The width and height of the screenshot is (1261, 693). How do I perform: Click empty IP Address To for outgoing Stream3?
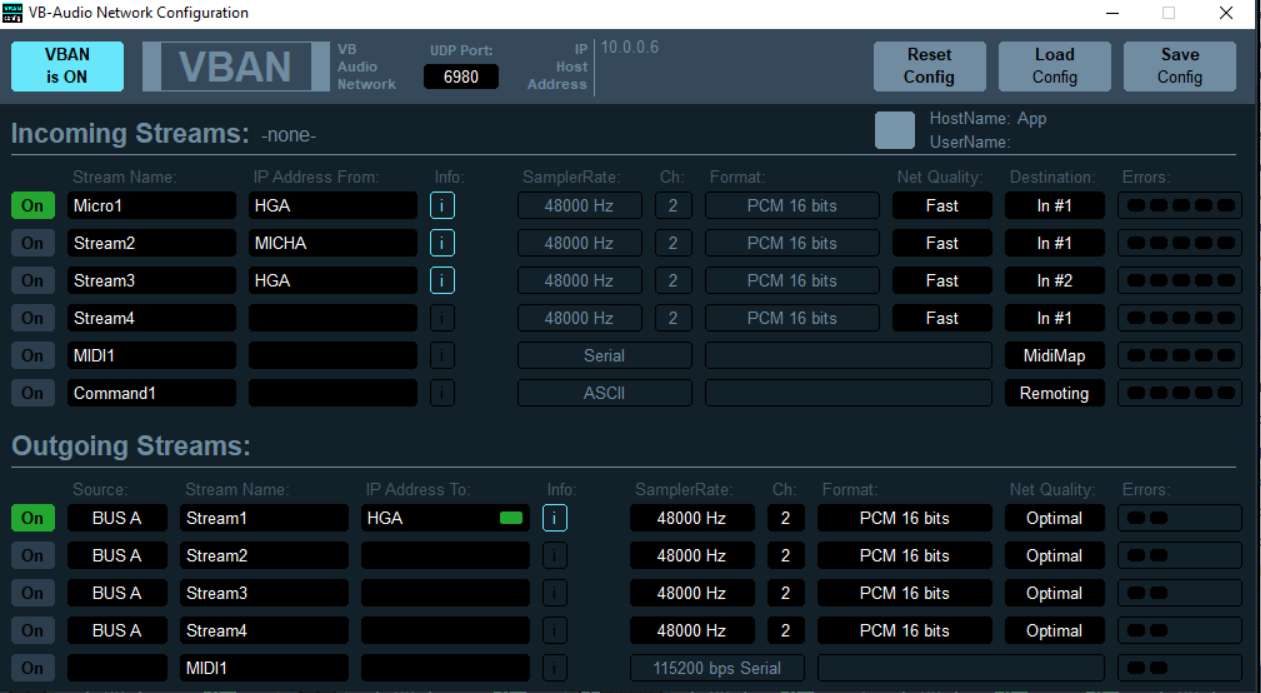(x=445, y=593)
